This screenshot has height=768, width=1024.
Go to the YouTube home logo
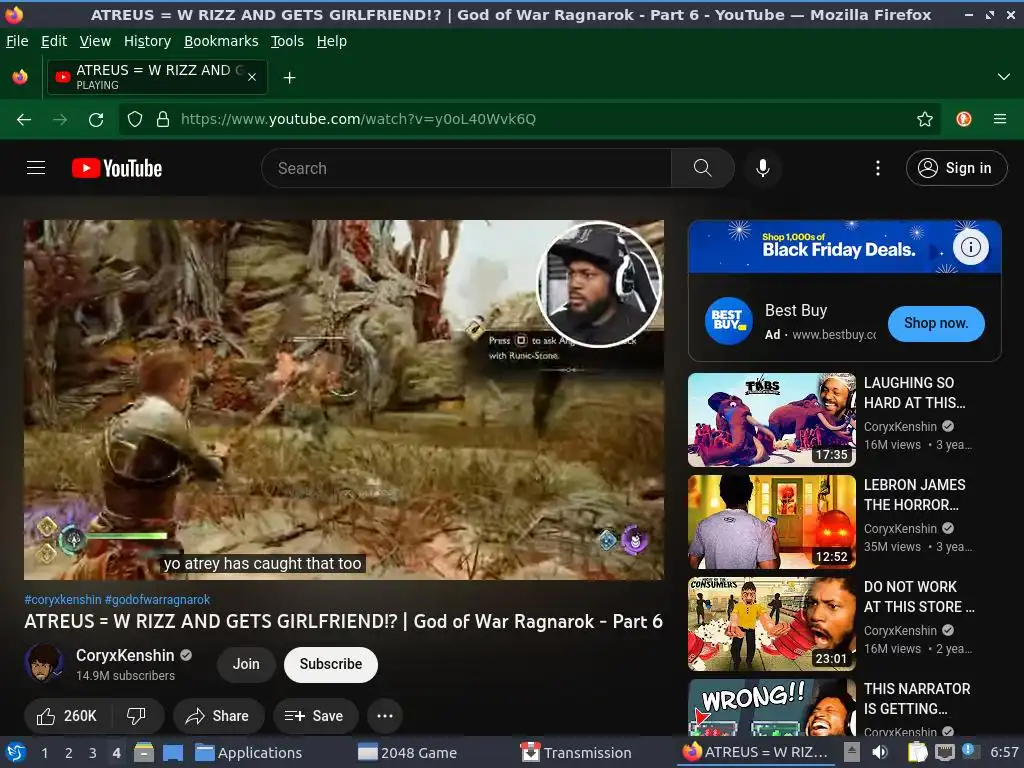tap(117, 168)
